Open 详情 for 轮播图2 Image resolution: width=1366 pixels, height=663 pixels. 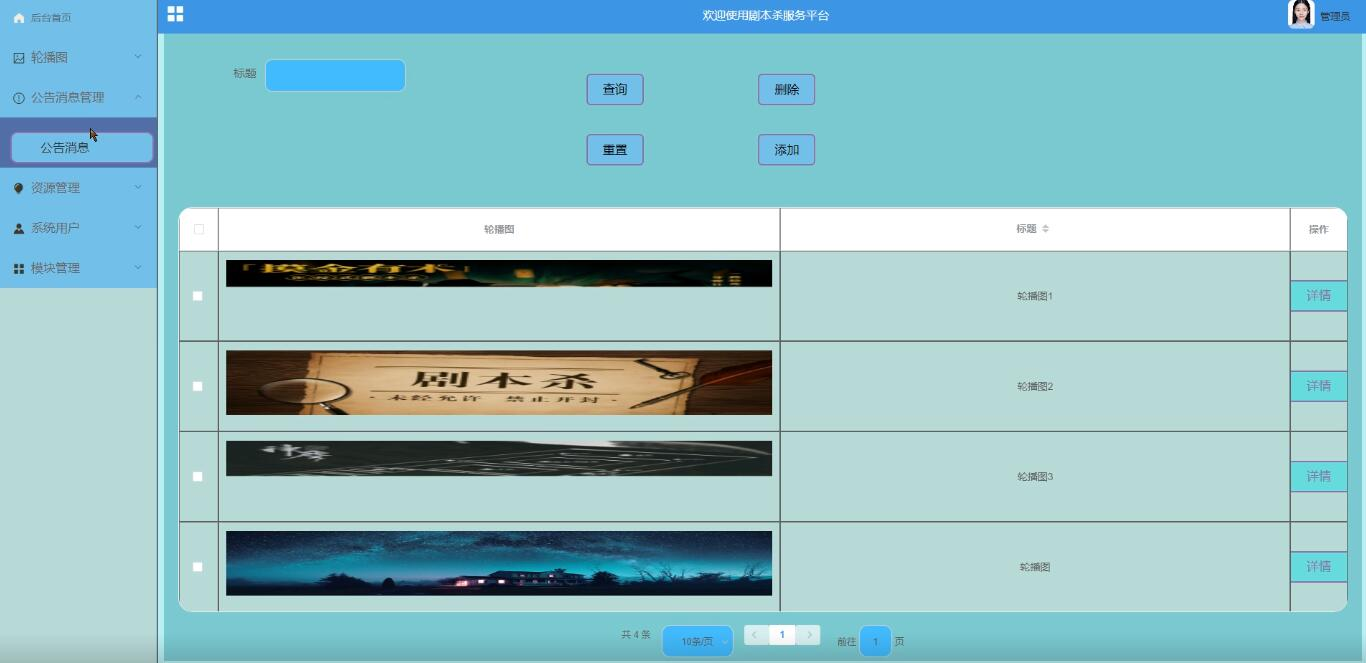[1318, 386]
